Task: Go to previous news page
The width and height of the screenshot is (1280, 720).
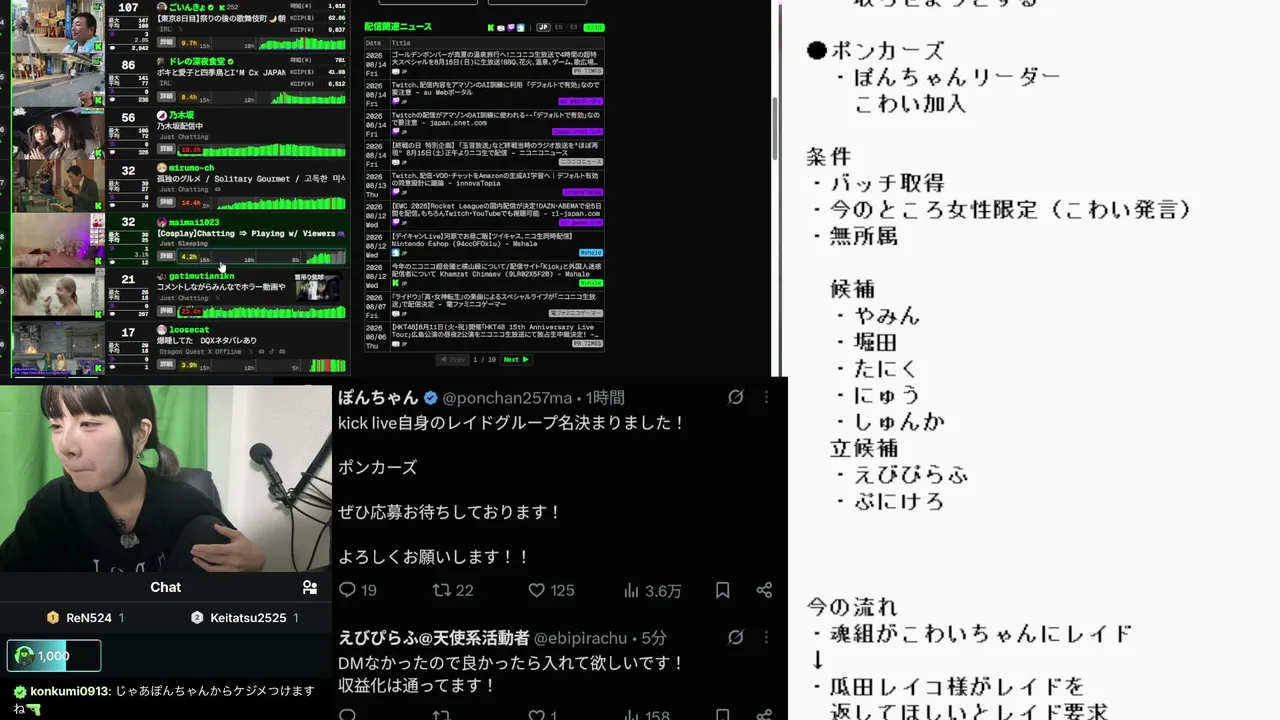Action: pos(453,359)
